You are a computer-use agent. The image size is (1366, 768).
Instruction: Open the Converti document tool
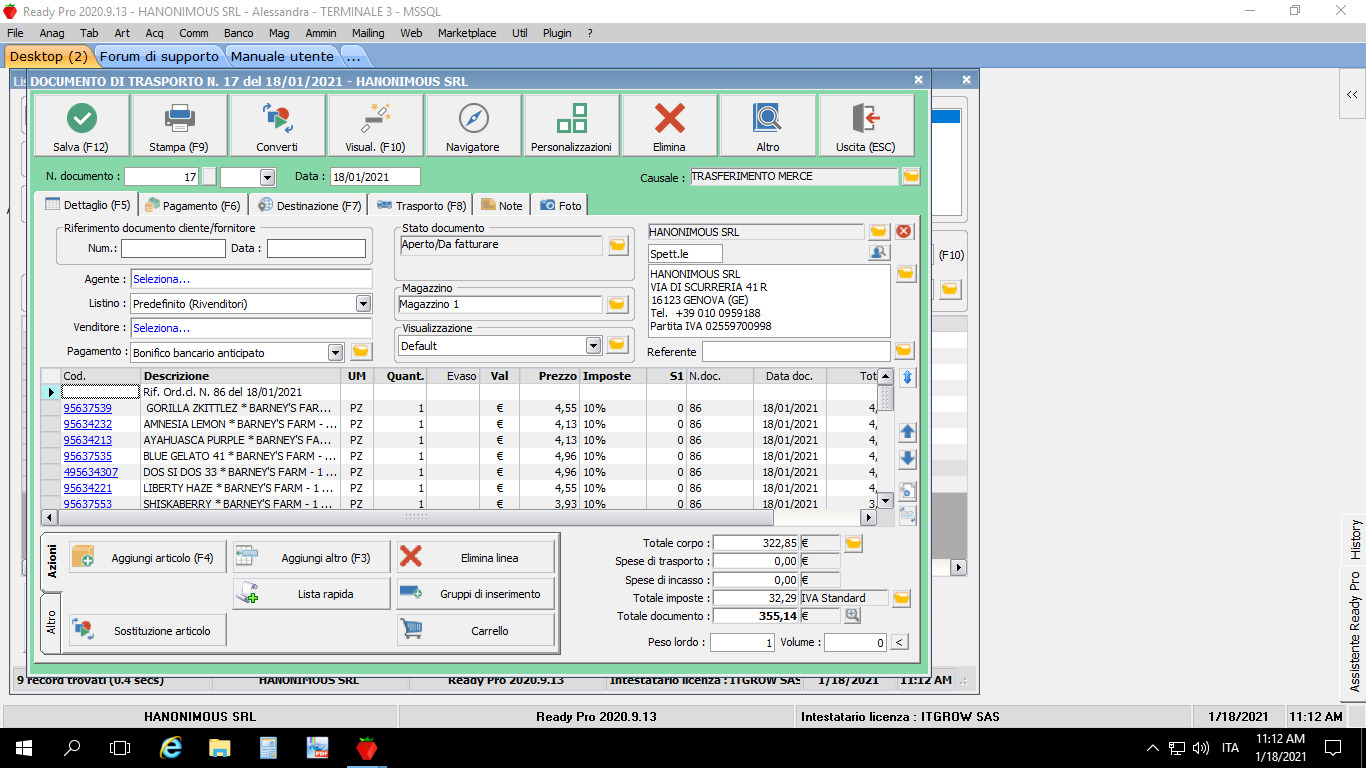pos(277,126)
